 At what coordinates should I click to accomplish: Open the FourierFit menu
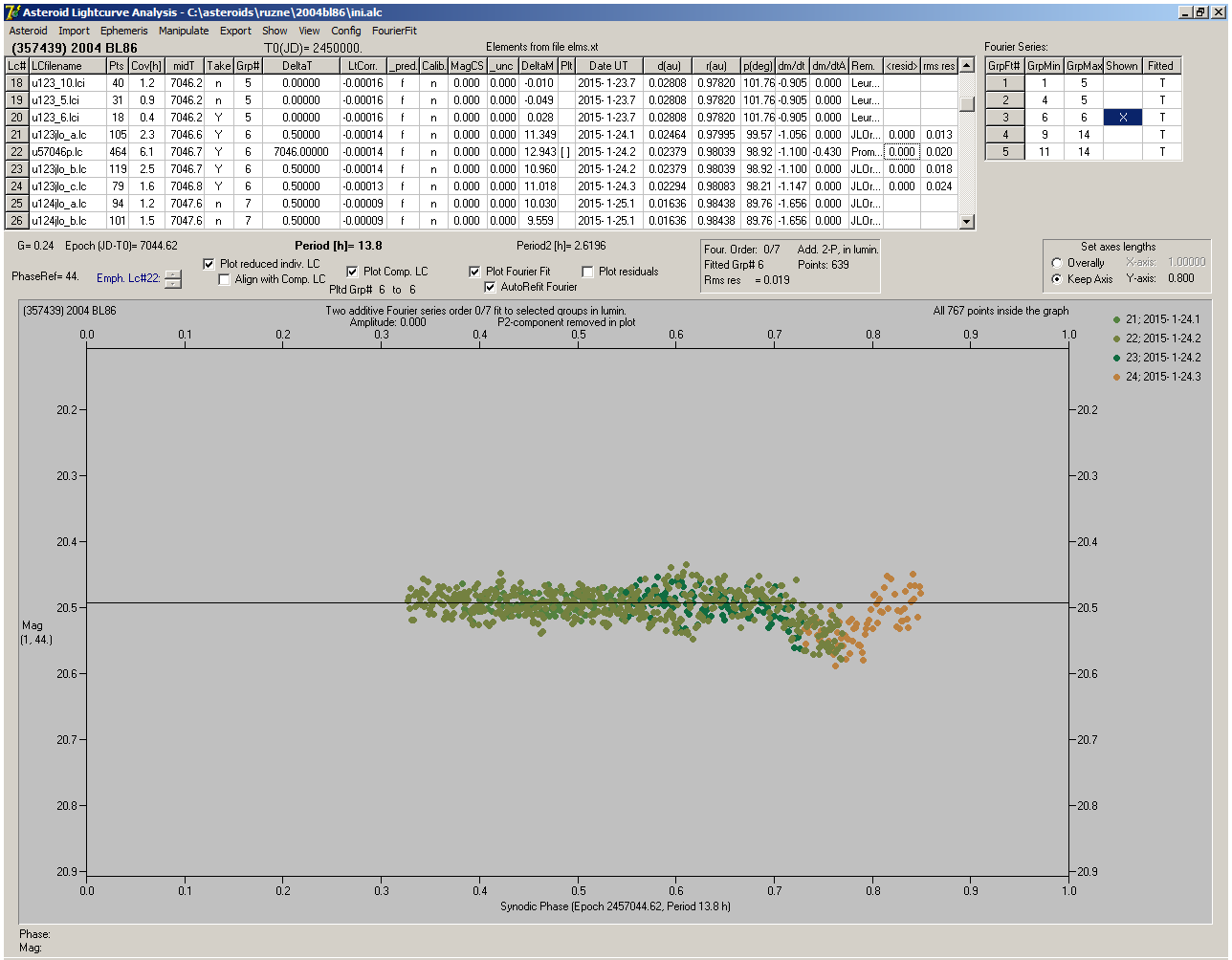pyautogui.click(x=394, y=31)
